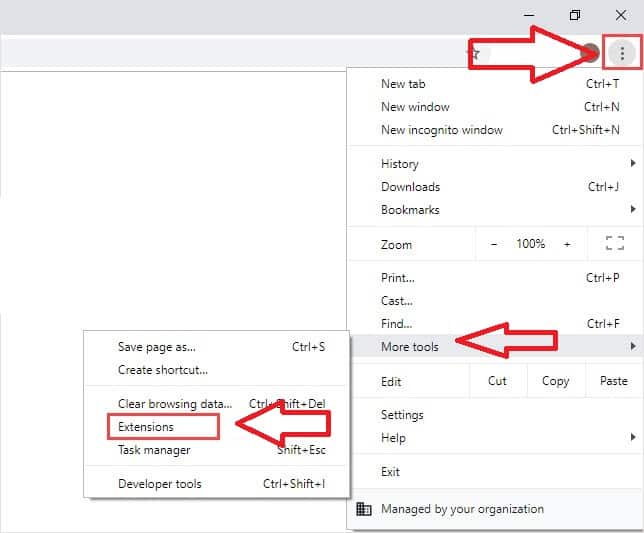This screenshot has height=533, width=644.
Task: Click the fullscreen zoom icon
Action: tap(615, 244)
